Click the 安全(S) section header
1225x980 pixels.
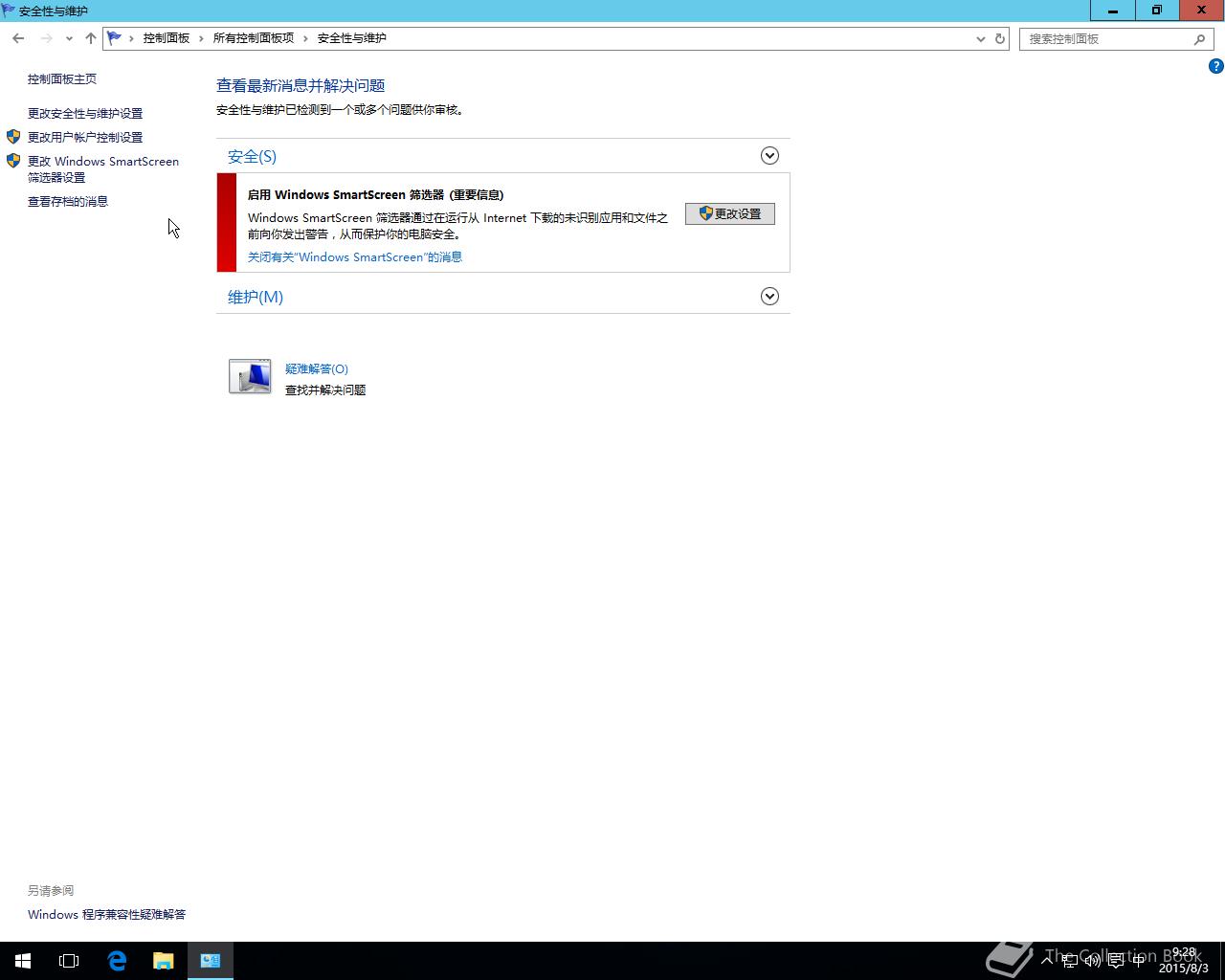(252, 156)
